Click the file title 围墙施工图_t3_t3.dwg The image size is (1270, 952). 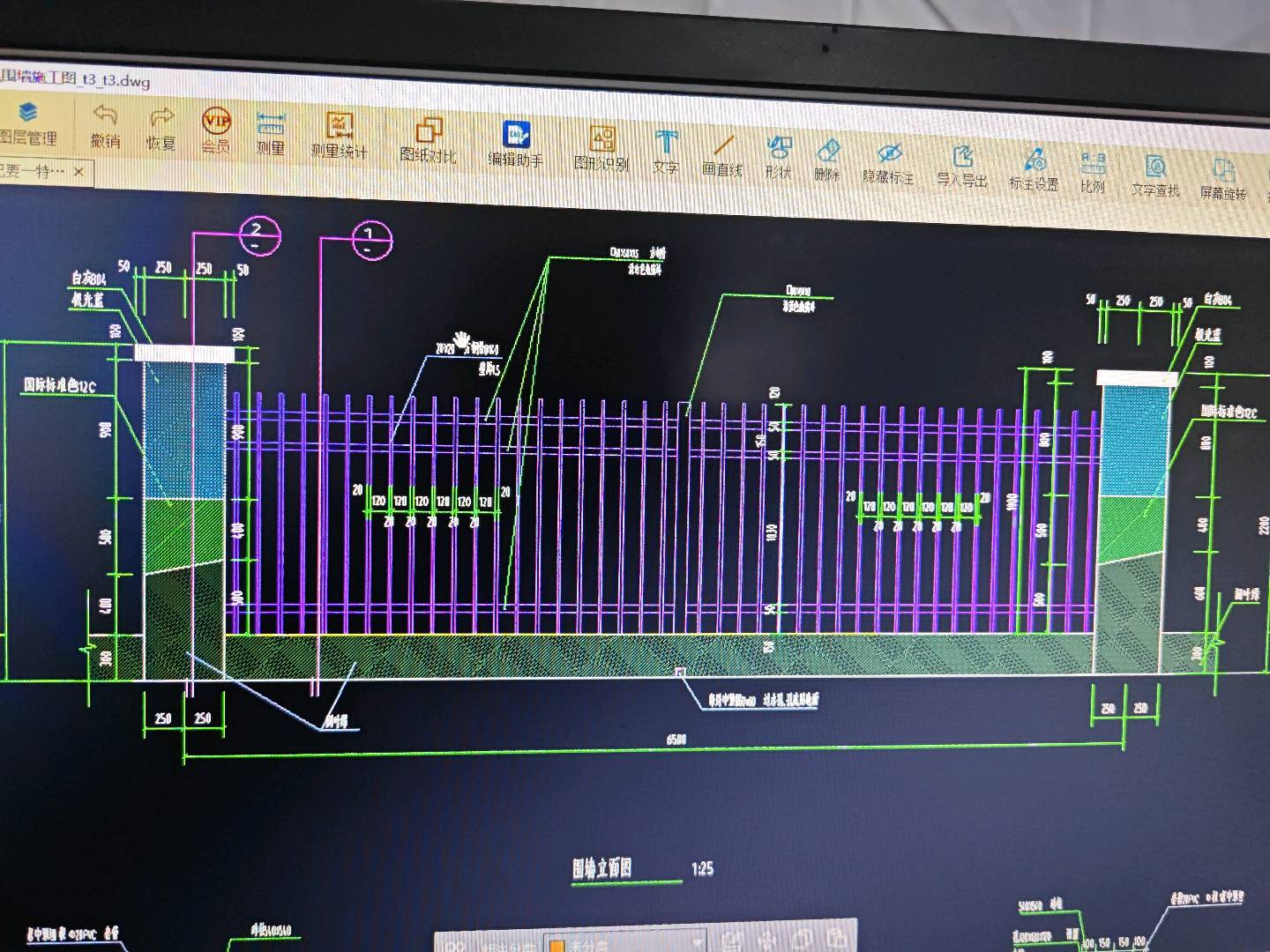tap(75, 78)
